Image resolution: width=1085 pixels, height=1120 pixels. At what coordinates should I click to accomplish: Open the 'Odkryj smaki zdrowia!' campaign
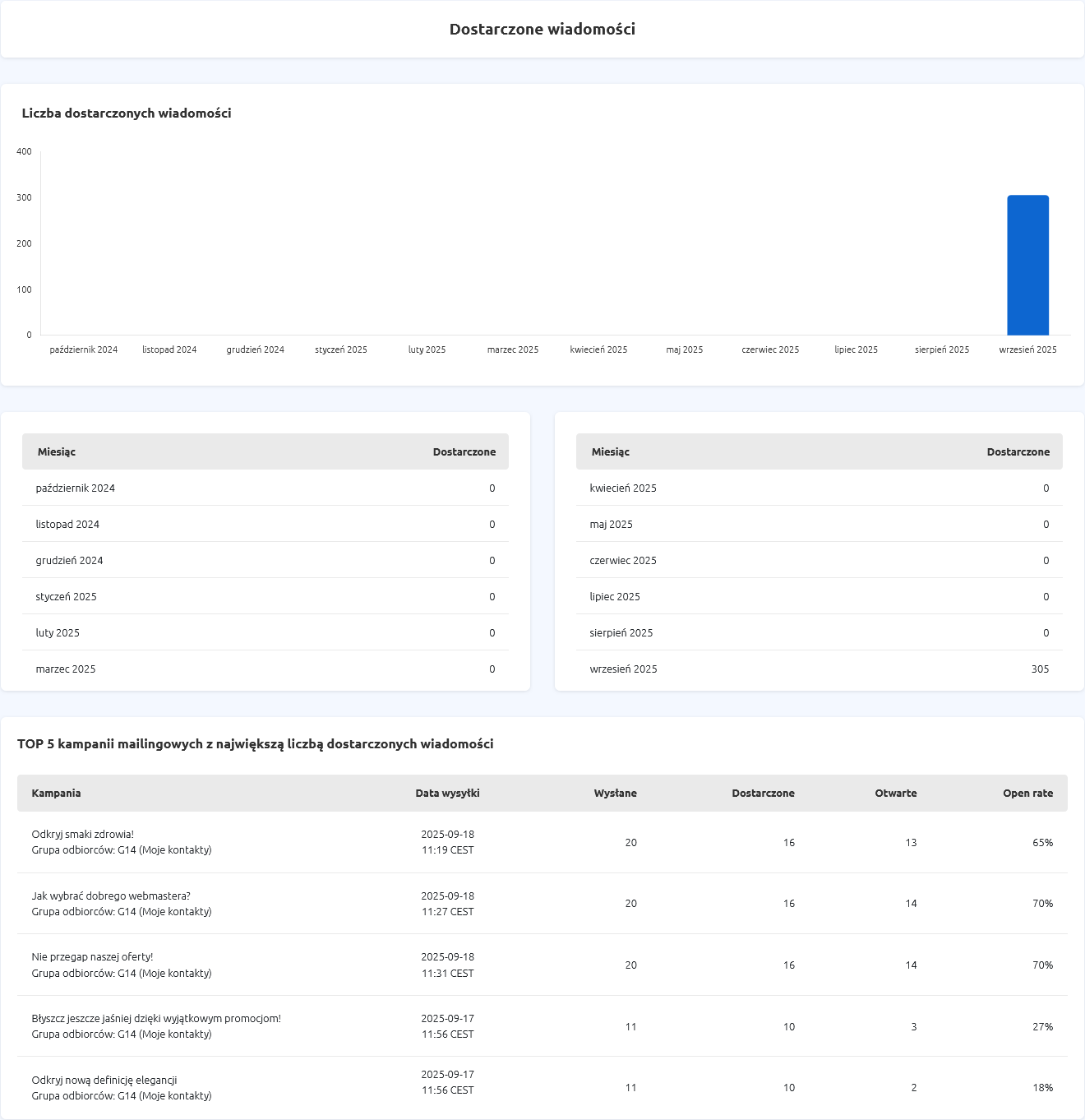click(82, 835)
